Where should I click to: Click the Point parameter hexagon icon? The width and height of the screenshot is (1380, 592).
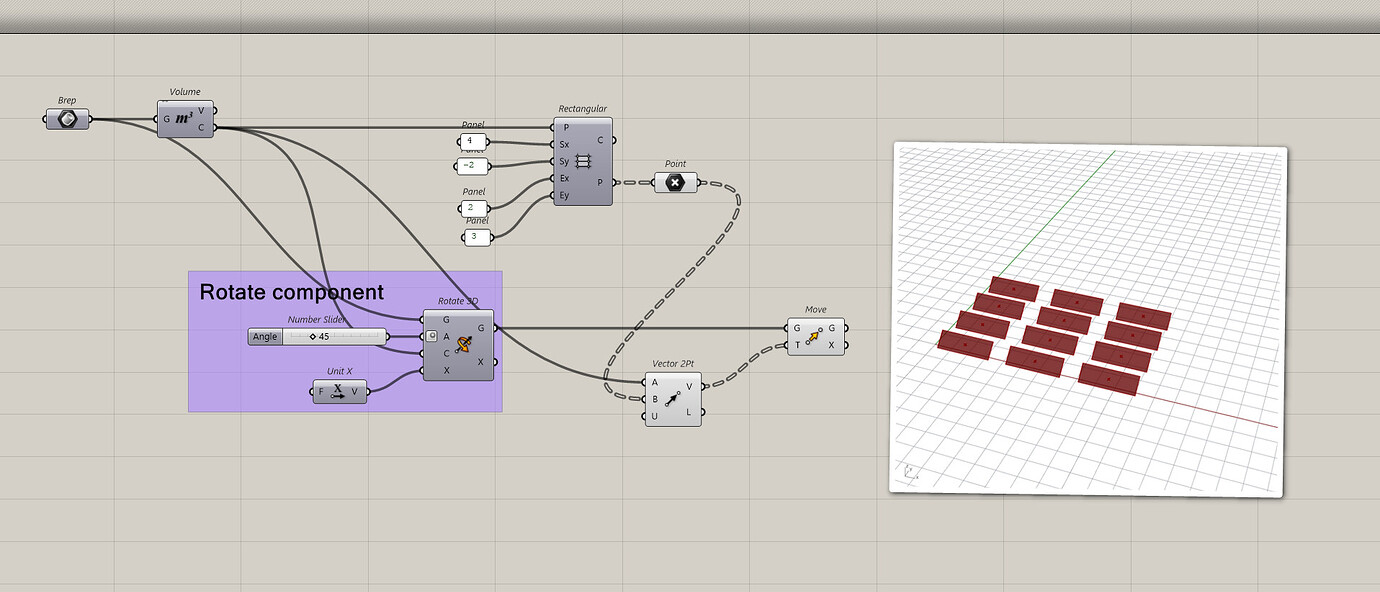point(676,182)
